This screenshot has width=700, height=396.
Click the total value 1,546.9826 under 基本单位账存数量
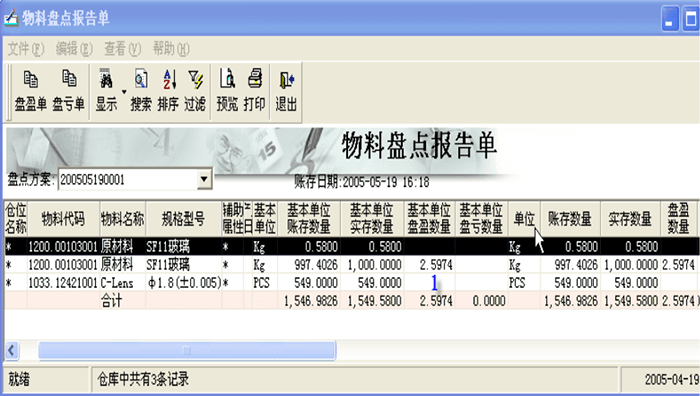pyautogui.click(x=311, y=301)
